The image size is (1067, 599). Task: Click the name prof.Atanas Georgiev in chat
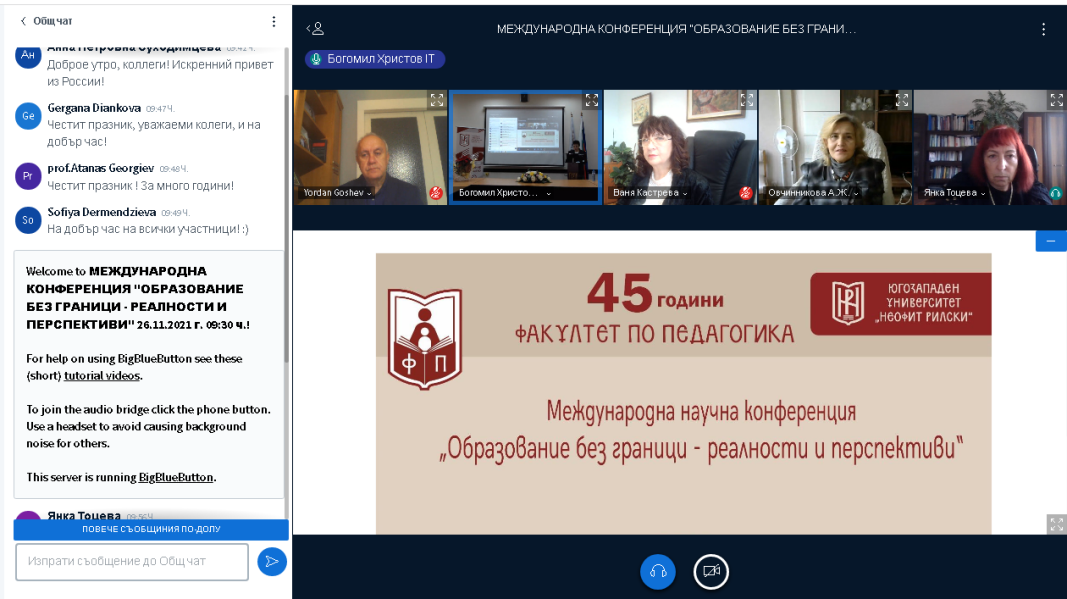point(101,168)
